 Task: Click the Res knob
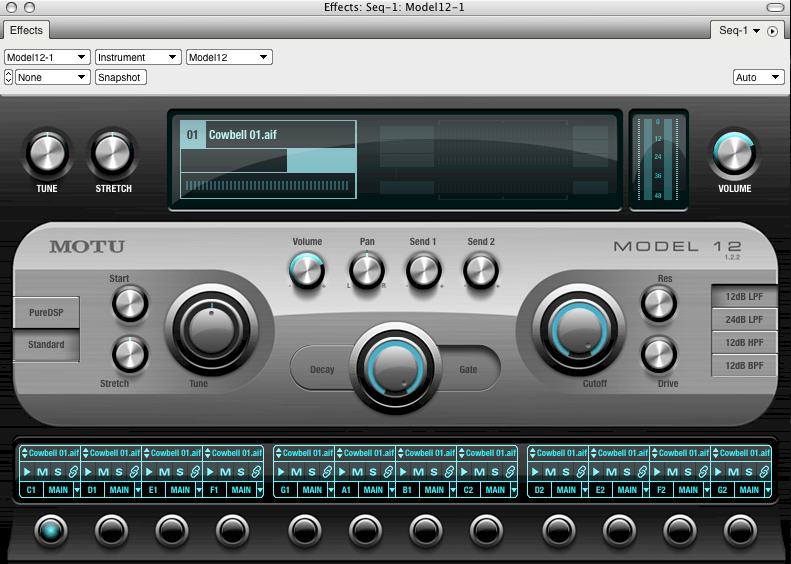point(658,304)
